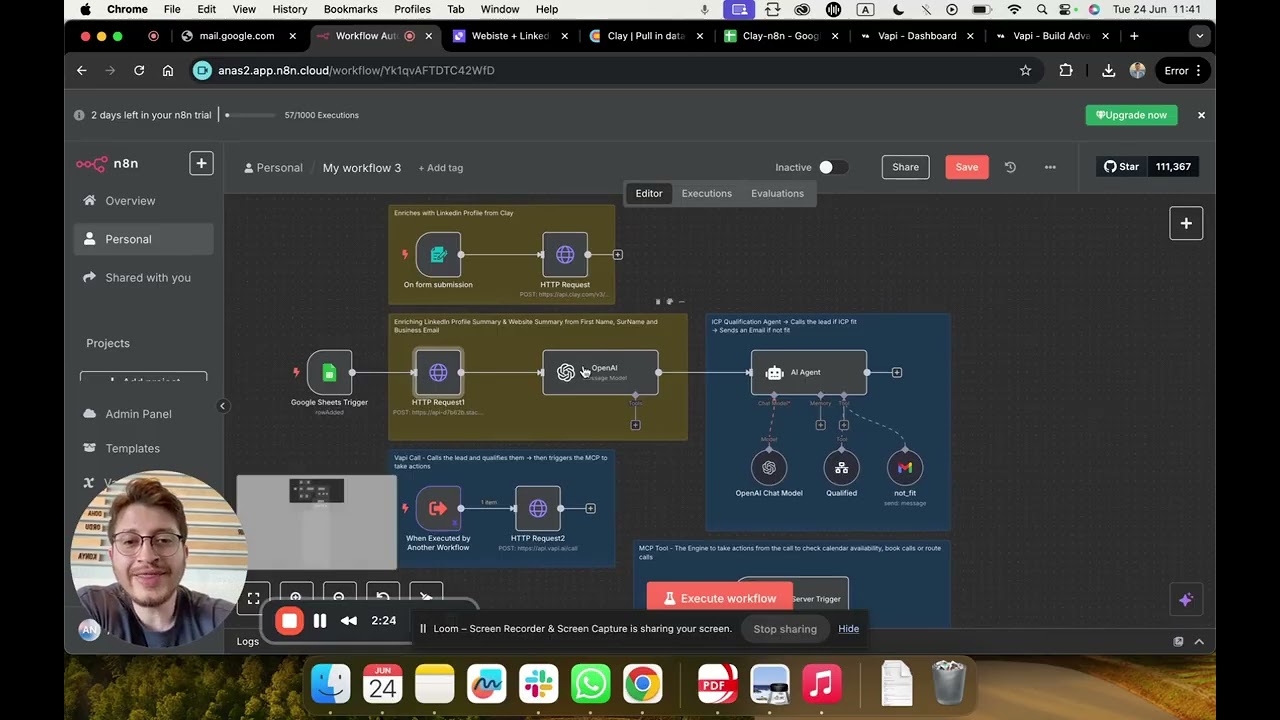Open Slack from the Dock
The width and height of the screenshot is (1280, 720).
tap(538, 684)
